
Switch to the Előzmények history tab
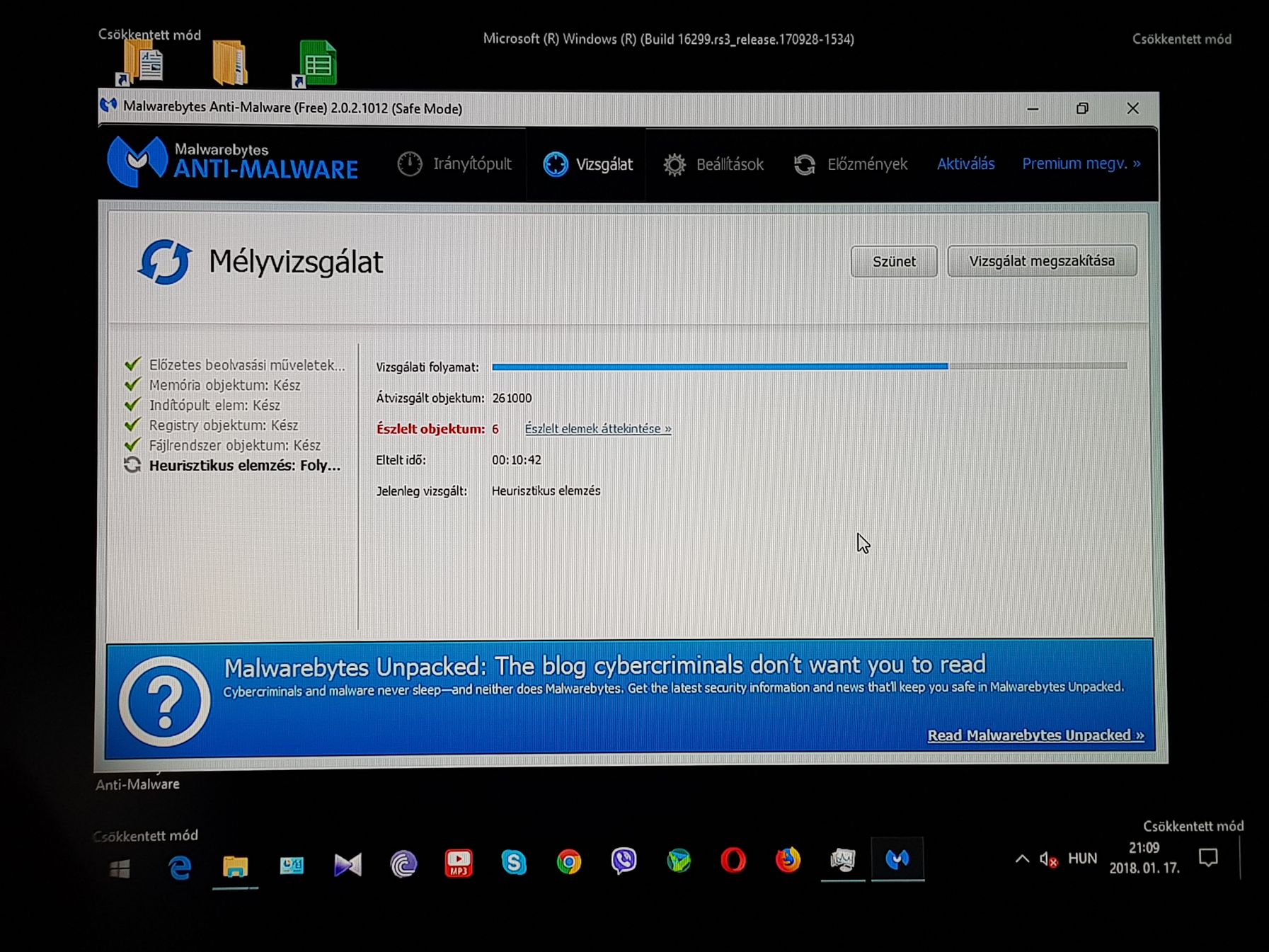tap(850, 164)
